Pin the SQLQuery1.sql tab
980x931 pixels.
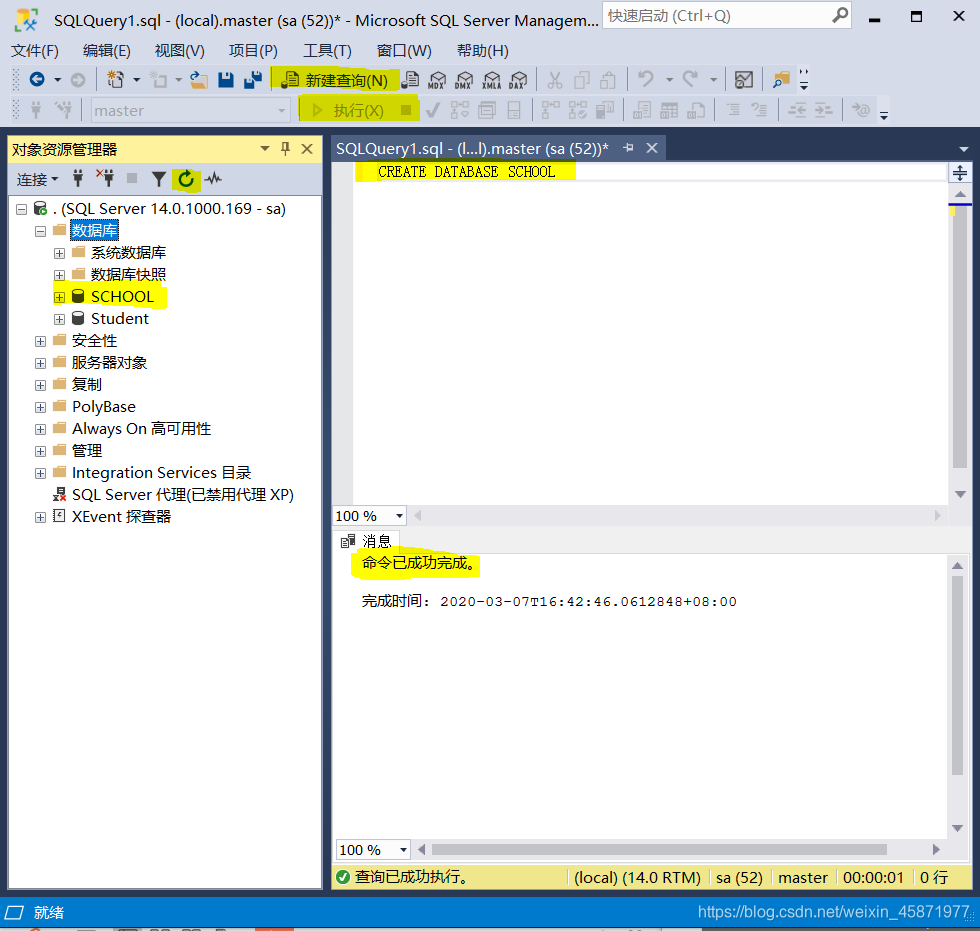(x=628, y=148)
